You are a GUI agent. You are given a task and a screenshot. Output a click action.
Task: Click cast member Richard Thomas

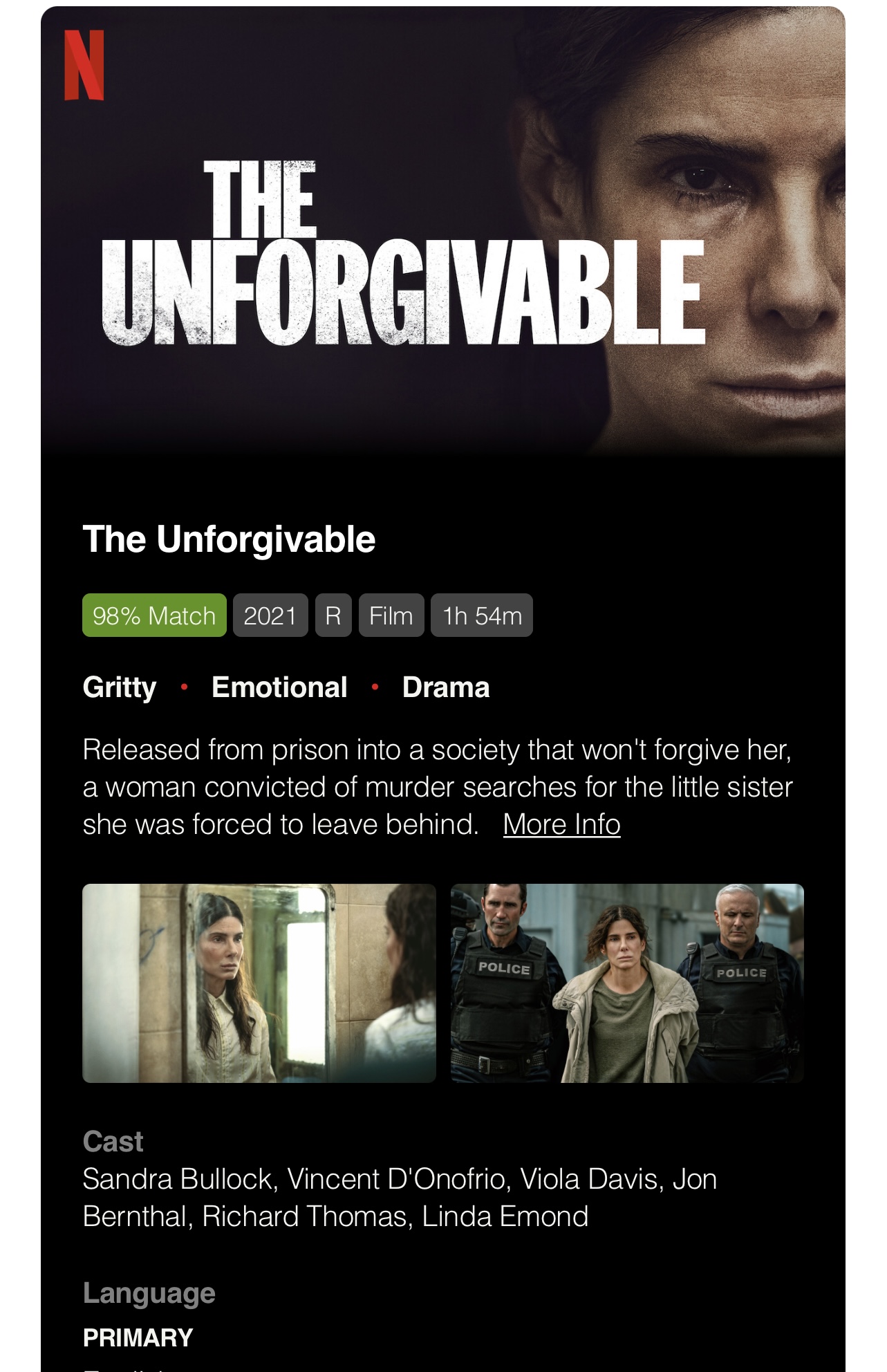tap(304, 1216)
